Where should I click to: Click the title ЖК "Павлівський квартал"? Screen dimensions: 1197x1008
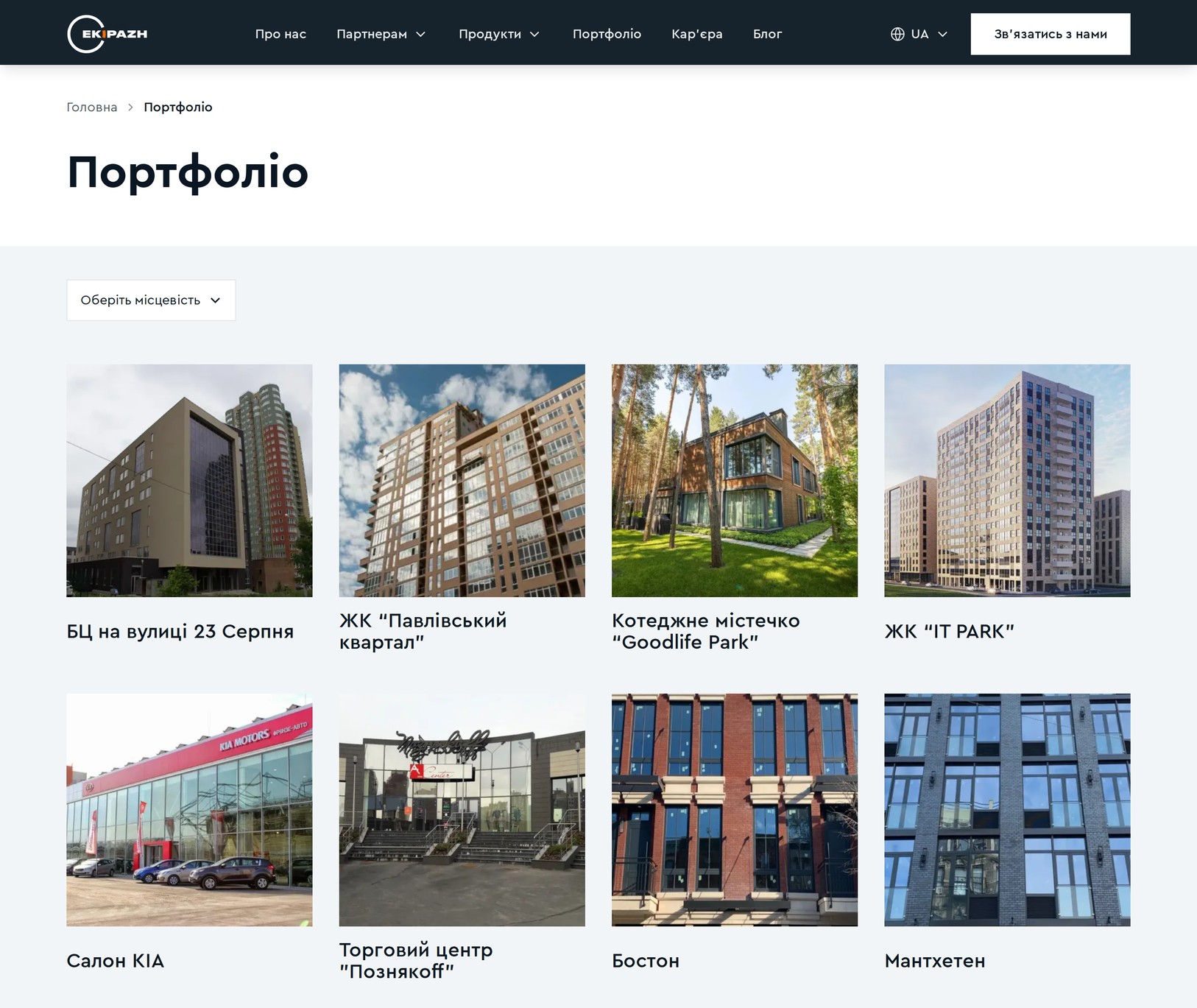click(423, 632)
